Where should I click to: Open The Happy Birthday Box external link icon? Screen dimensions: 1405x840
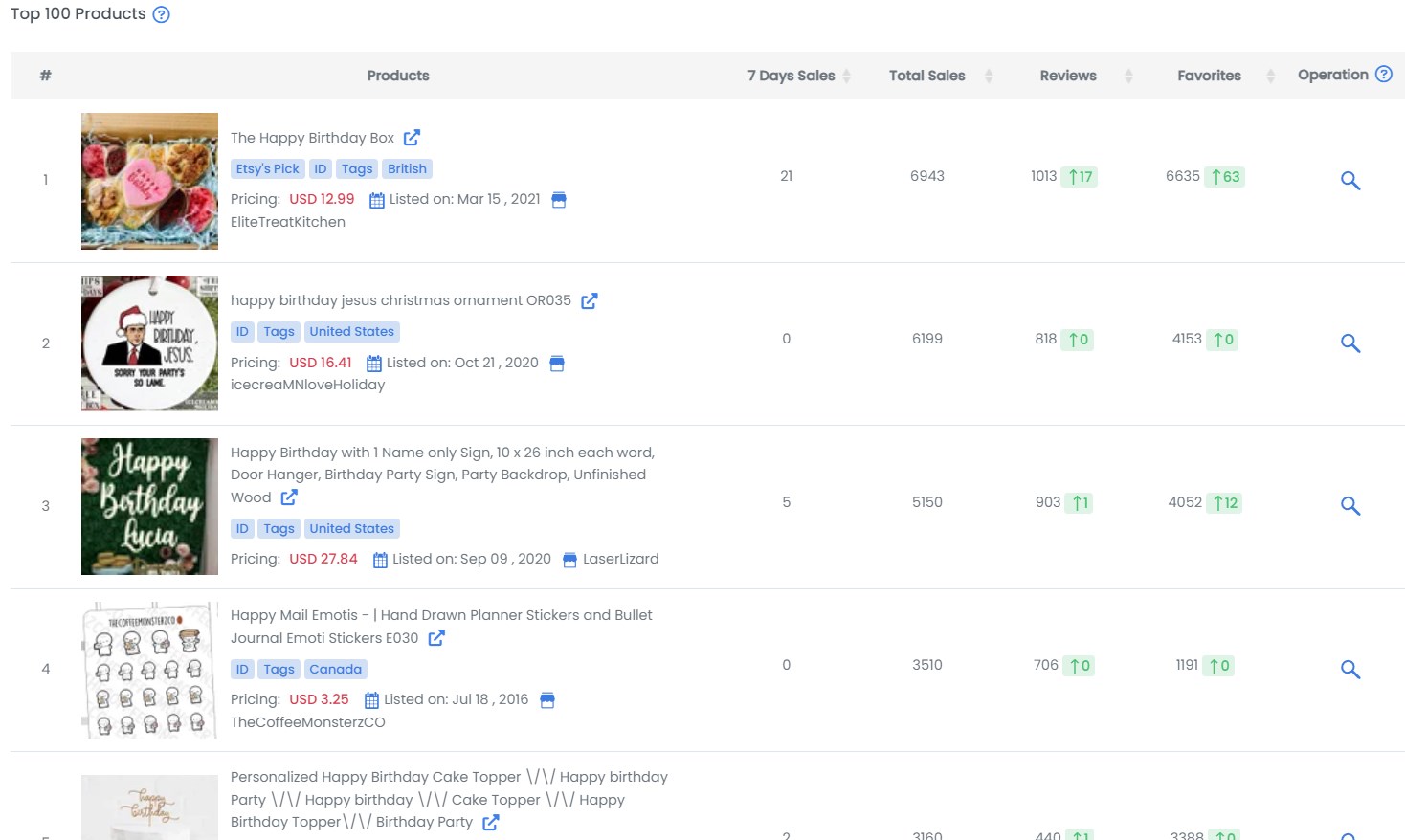coord(412,138)
